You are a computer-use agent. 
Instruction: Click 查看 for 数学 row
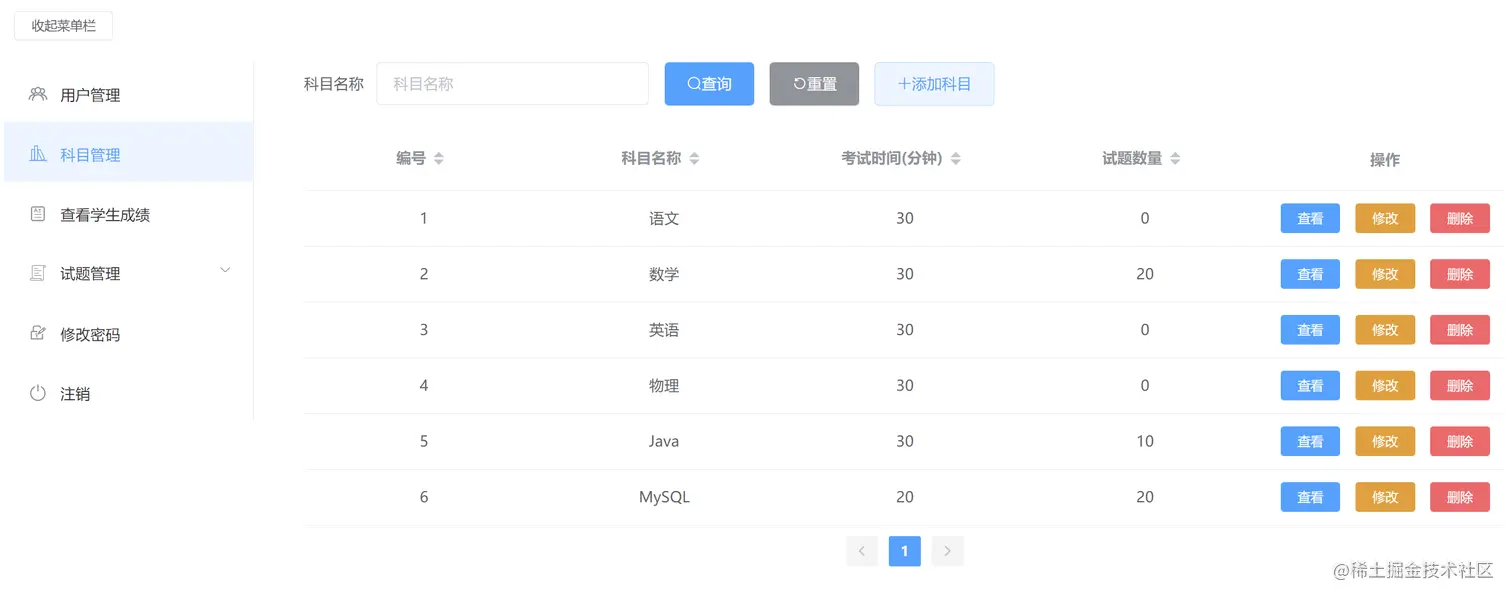click(x=1310, y=274)
